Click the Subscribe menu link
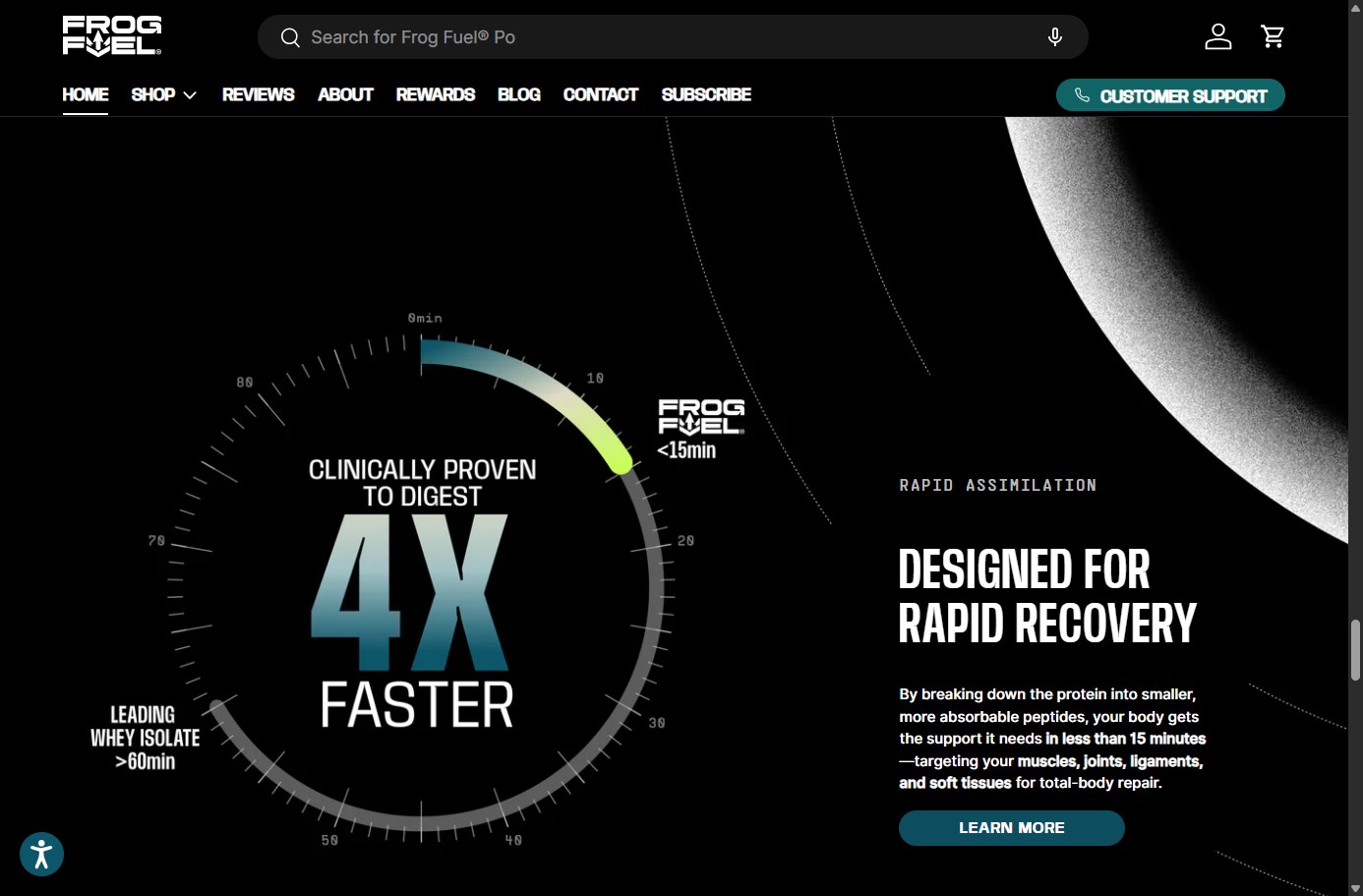This screenshot has height=896, width=1363. coord(706,95)
